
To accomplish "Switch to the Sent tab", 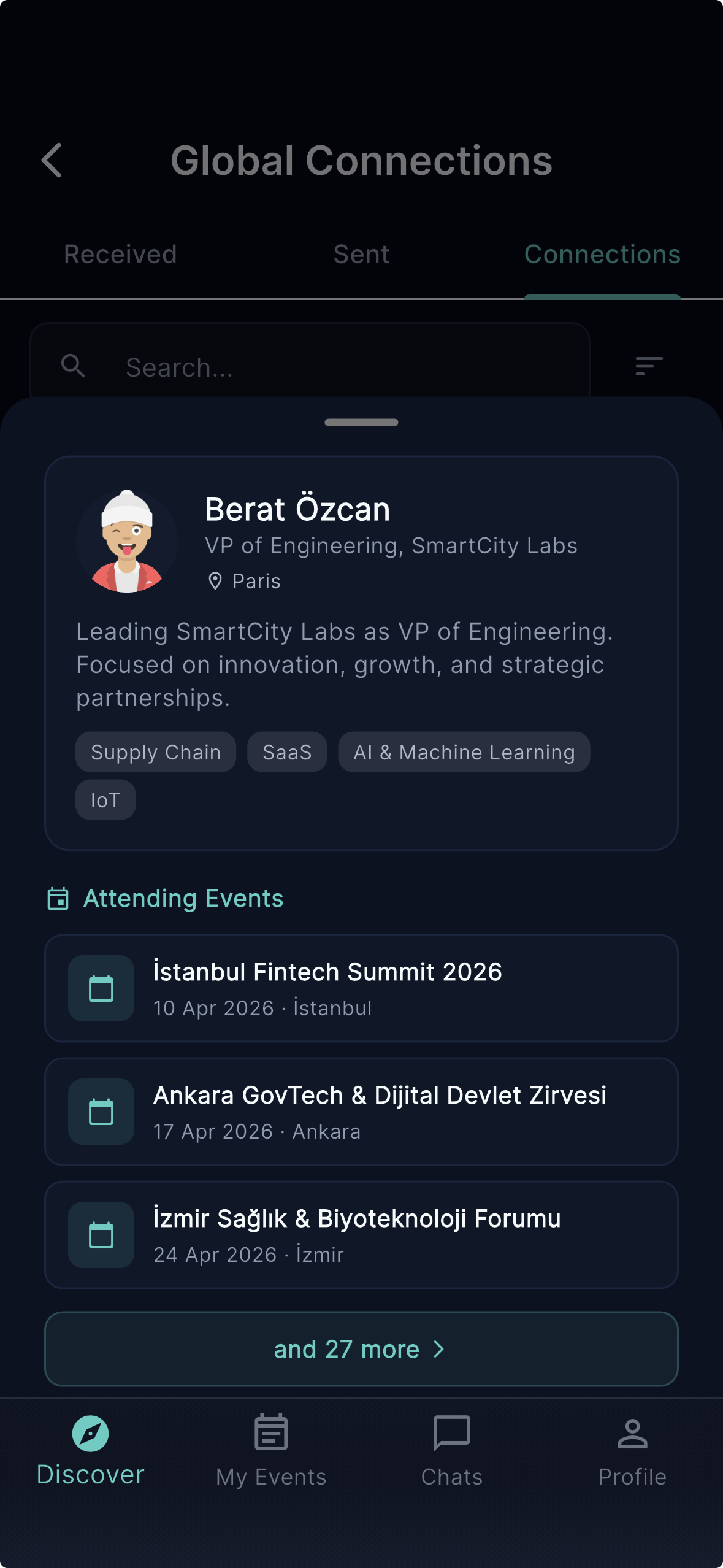I will coord(361,253).
